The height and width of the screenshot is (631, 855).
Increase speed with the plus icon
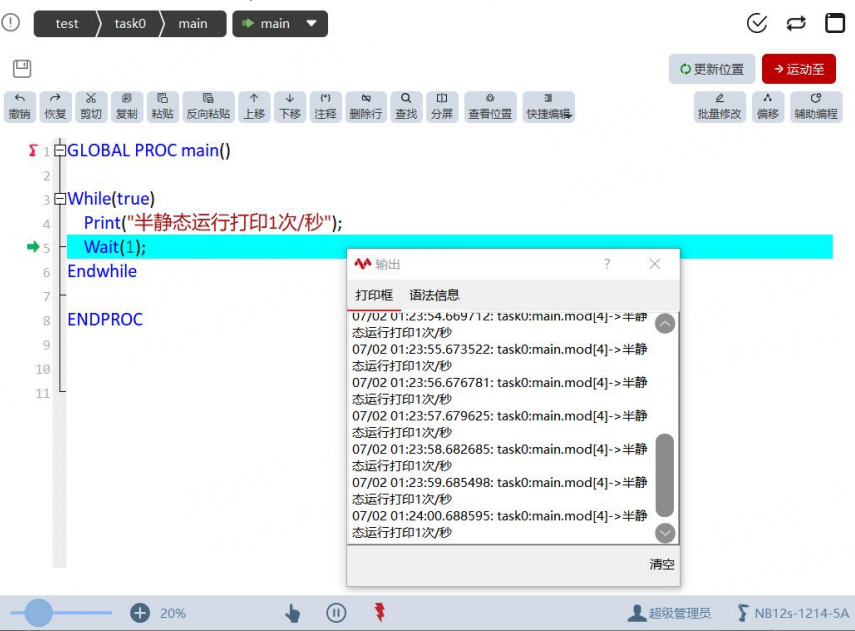pyautogui.click(x=140, y=613)
